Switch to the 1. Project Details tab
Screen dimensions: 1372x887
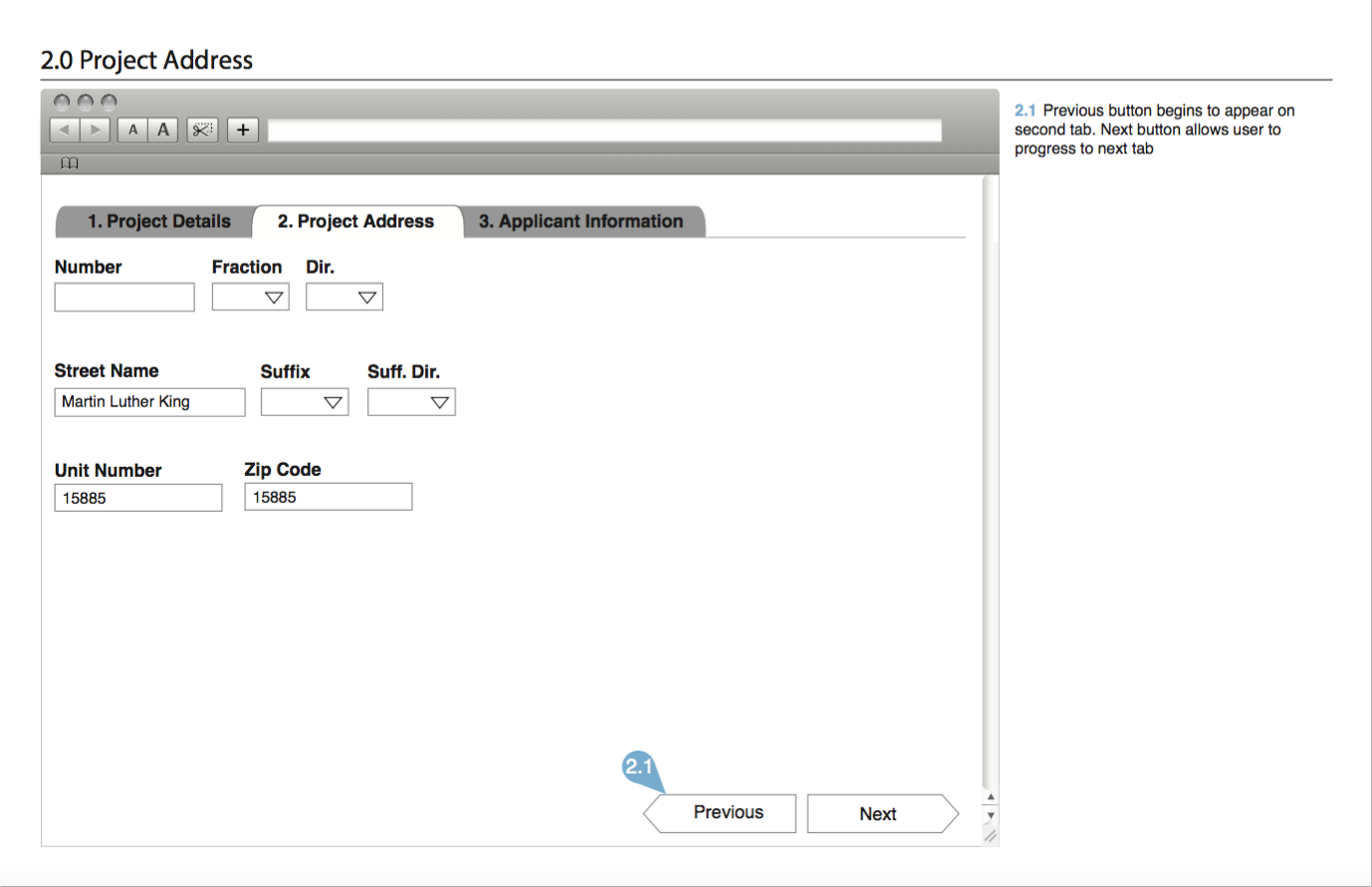158,221
